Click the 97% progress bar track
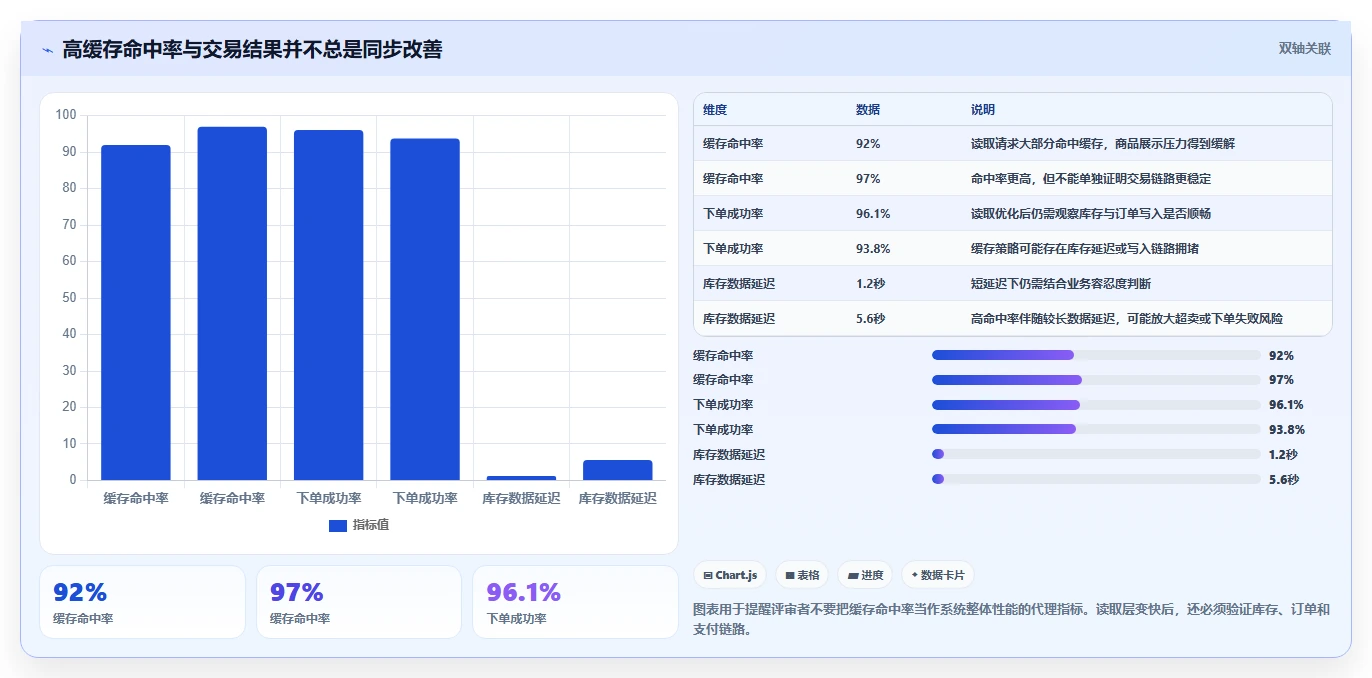This screenshot has width=1372, height=678. point(1096,380)
